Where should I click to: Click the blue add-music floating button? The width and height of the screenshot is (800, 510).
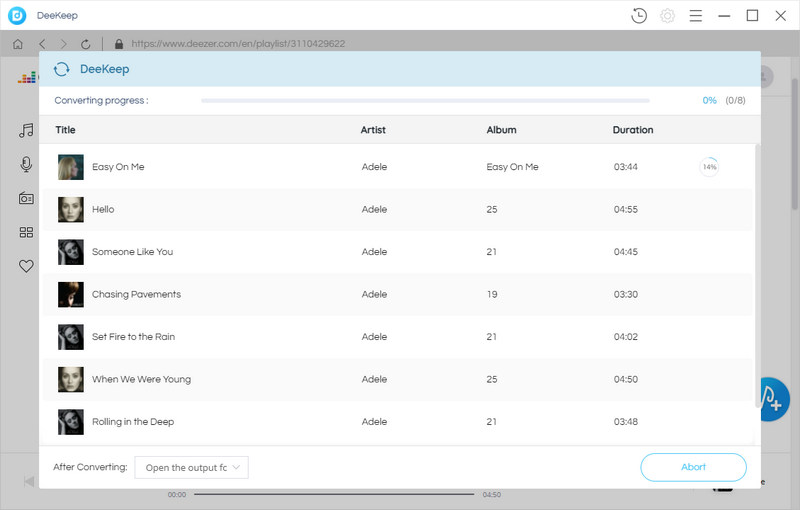pos(775,399)
